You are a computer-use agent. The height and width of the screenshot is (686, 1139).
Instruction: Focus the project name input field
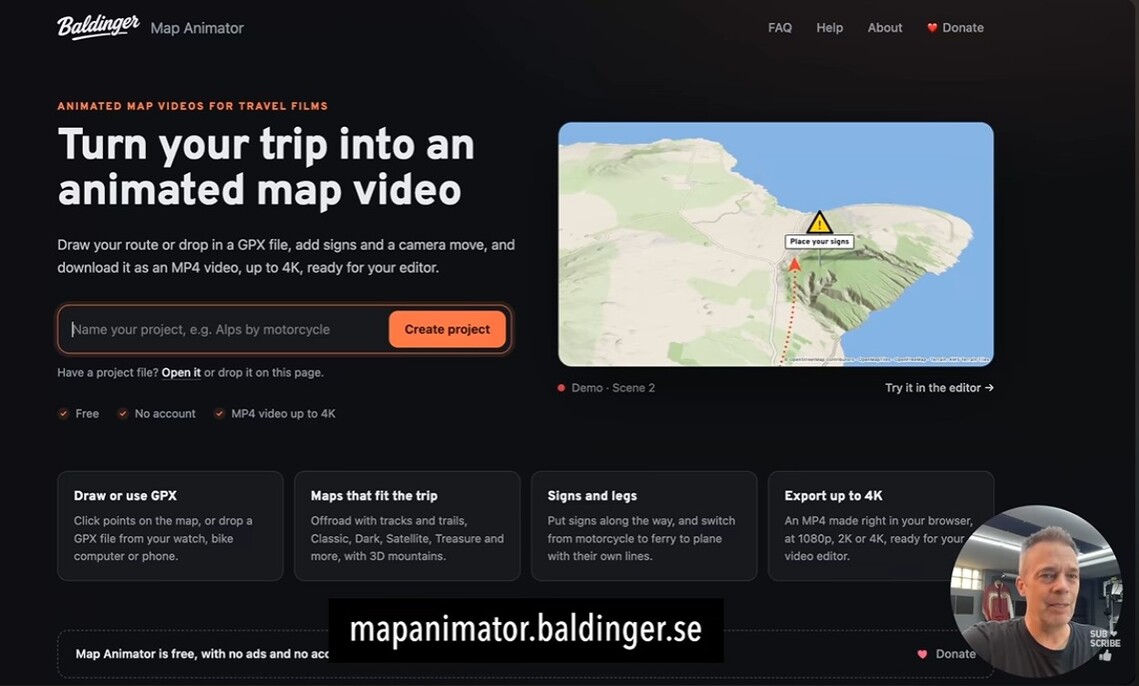225,329
